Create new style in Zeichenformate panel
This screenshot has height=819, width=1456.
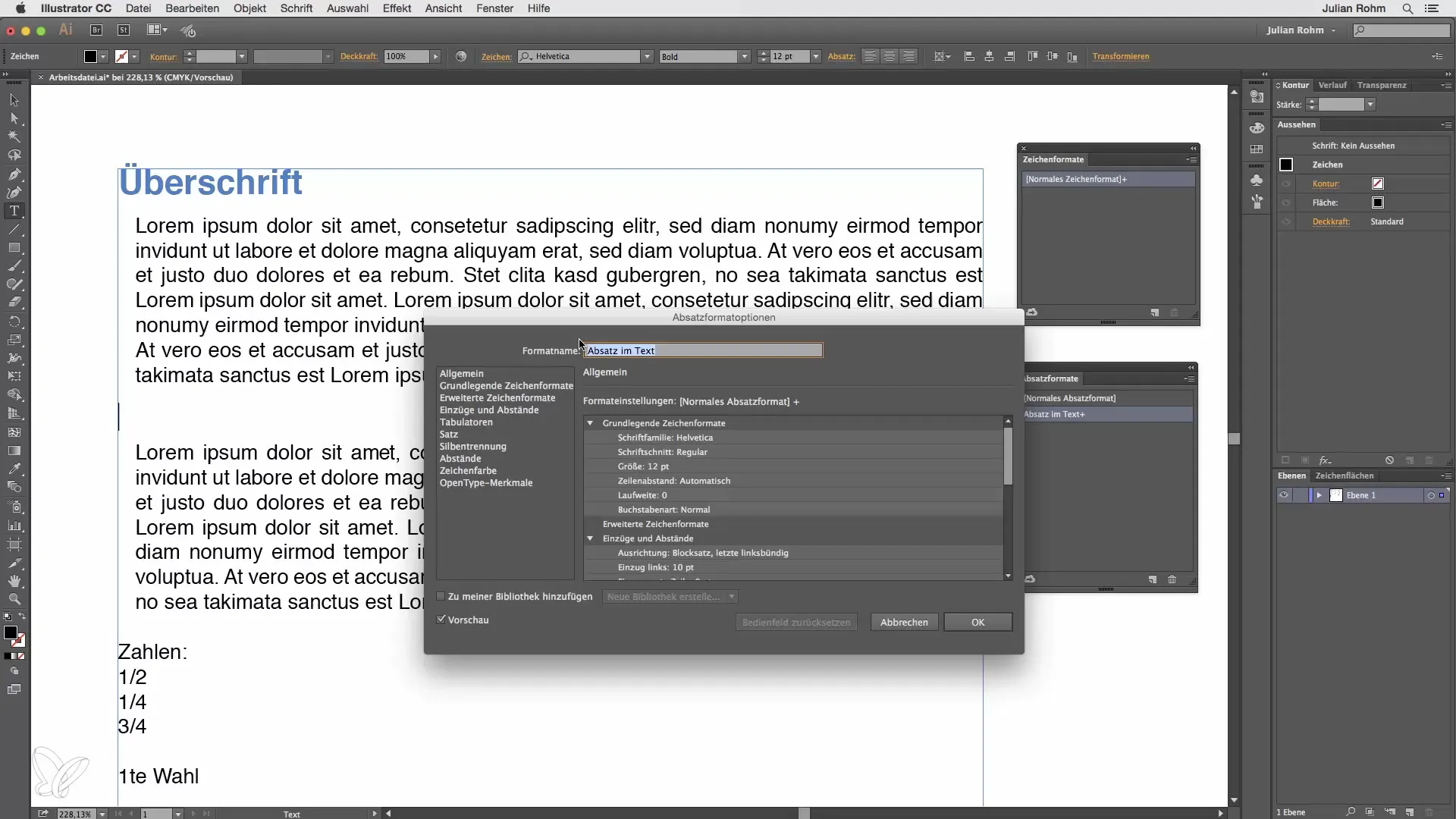(x=1155, y=312)
